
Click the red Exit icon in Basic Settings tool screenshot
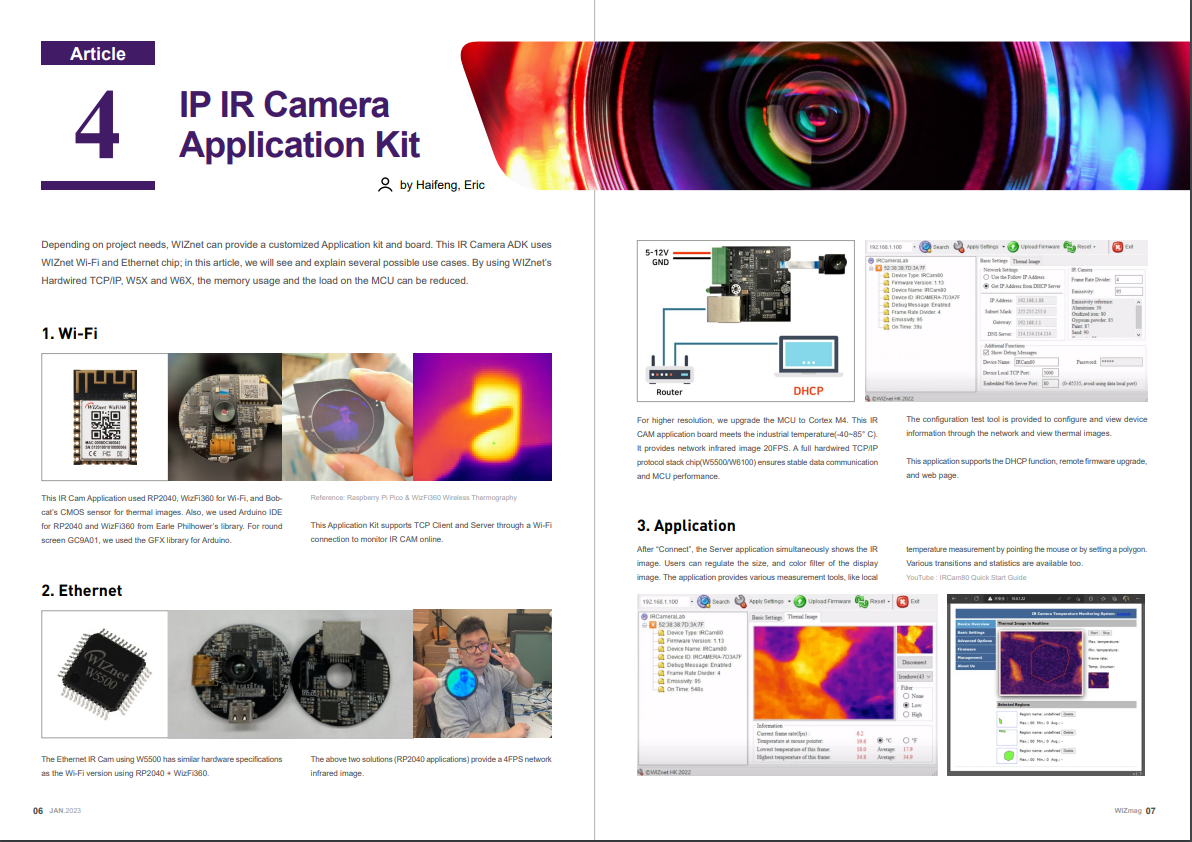click(x=1118, y=247)
